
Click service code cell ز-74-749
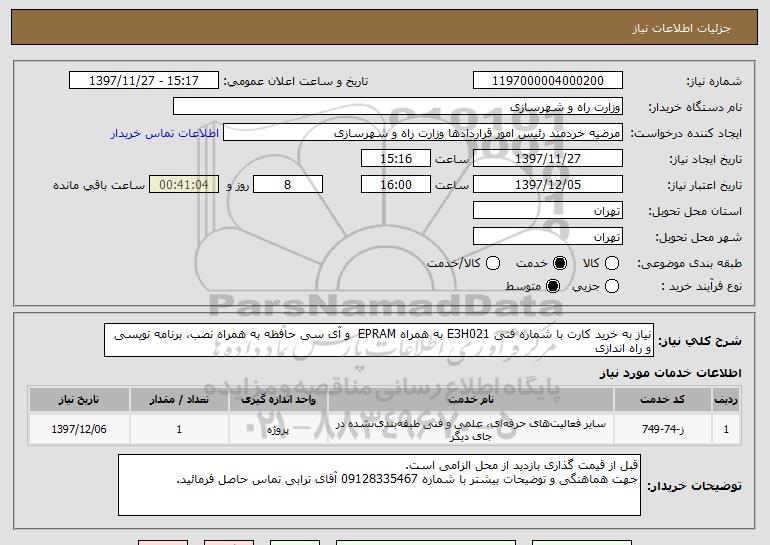(662, 429)
